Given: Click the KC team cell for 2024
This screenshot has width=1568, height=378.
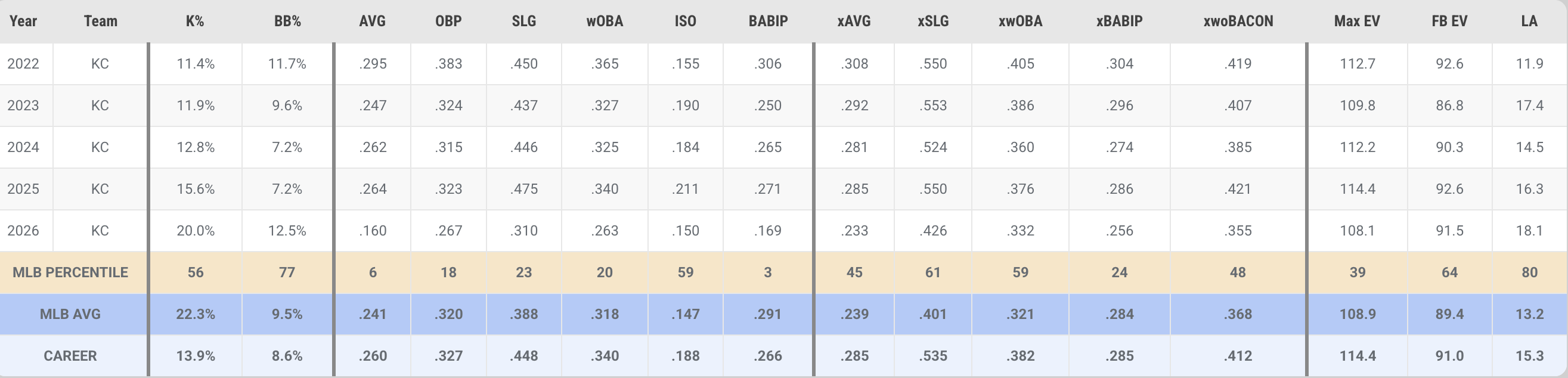Looking at the screenshot, I should pyautogui.click(x=100, y=147).
